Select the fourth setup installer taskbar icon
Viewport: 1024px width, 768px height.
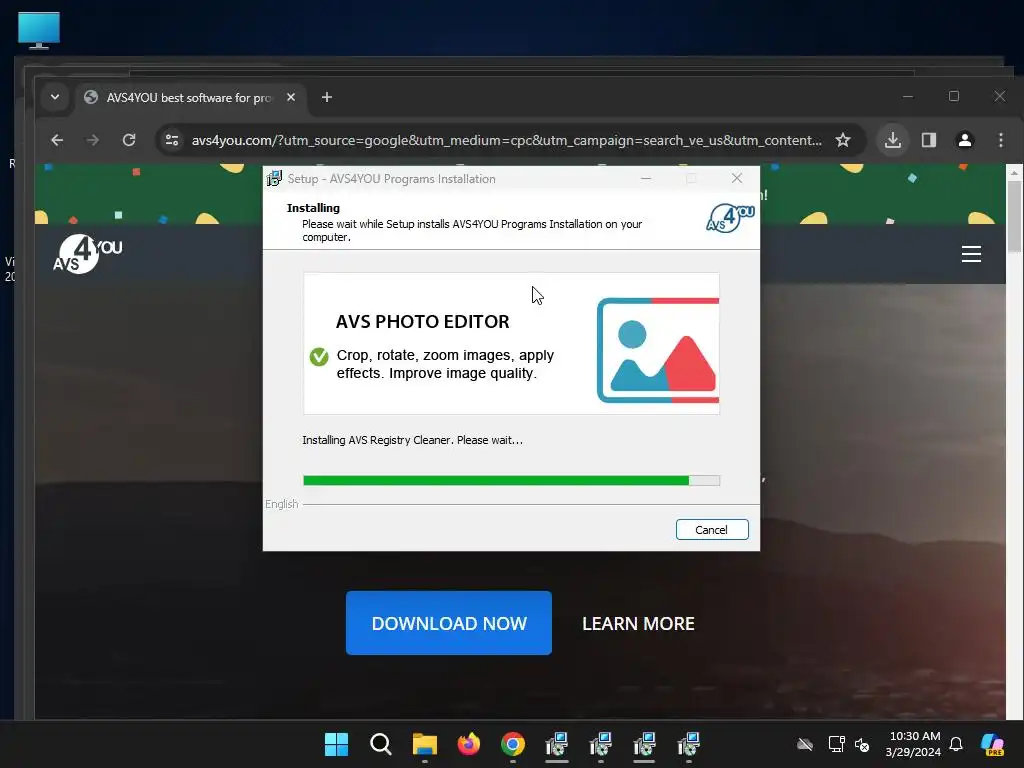[688, 744]
